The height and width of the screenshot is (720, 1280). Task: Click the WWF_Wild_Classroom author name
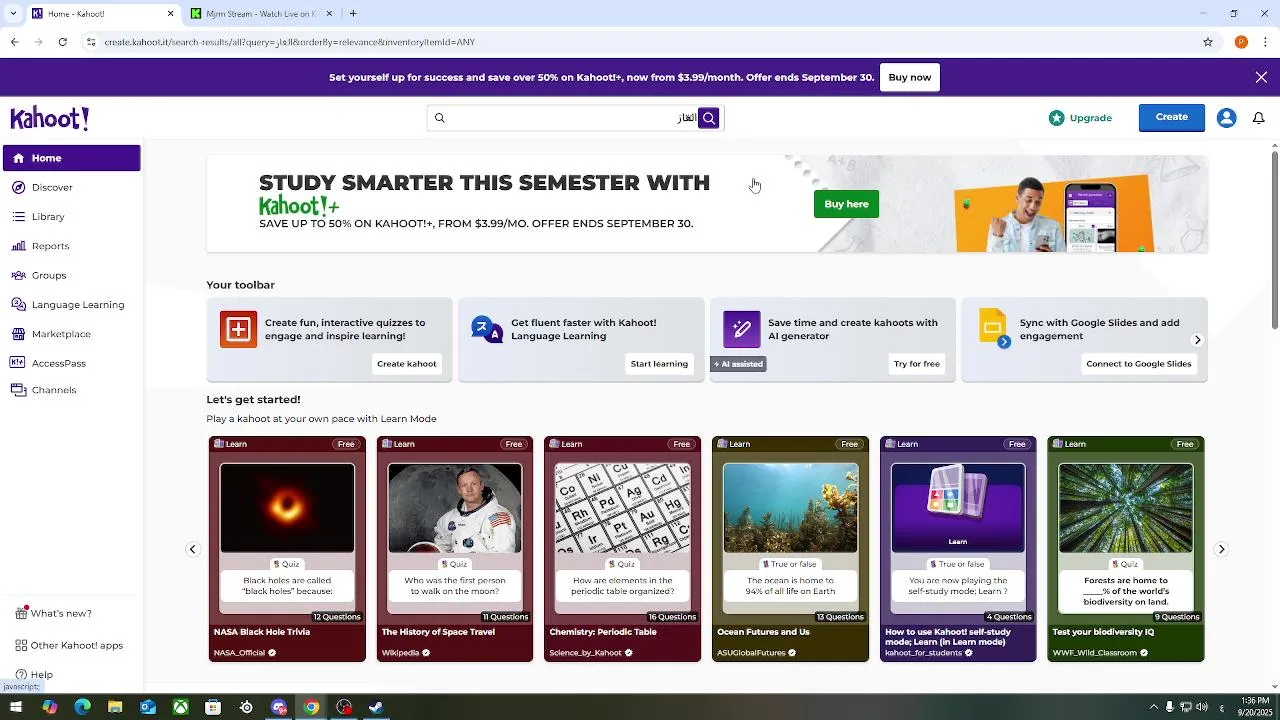[1095, 653]
